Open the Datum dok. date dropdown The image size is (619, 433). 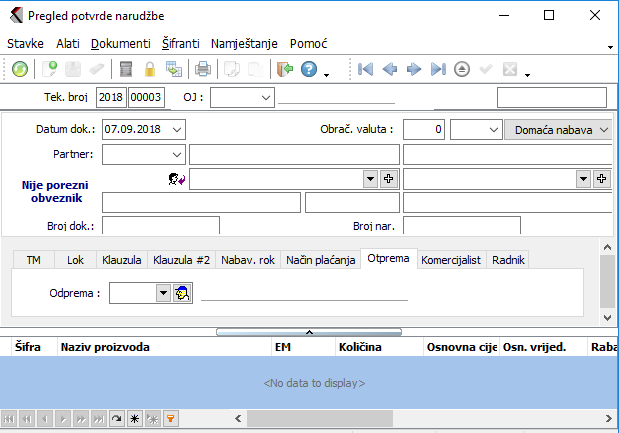point(177,129)
